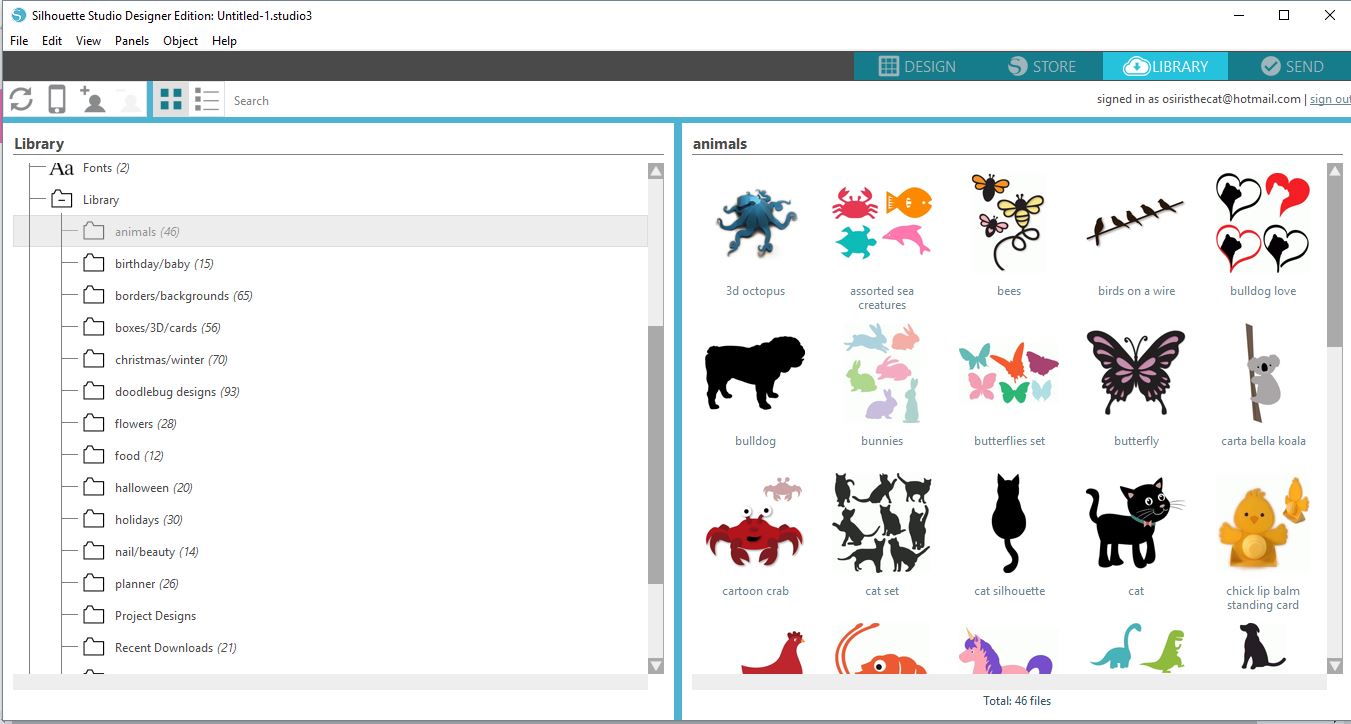Viewport: 1351px width, 724px height.
Task: Click the Total: 46 files status text
Action: pos(1017,701)
